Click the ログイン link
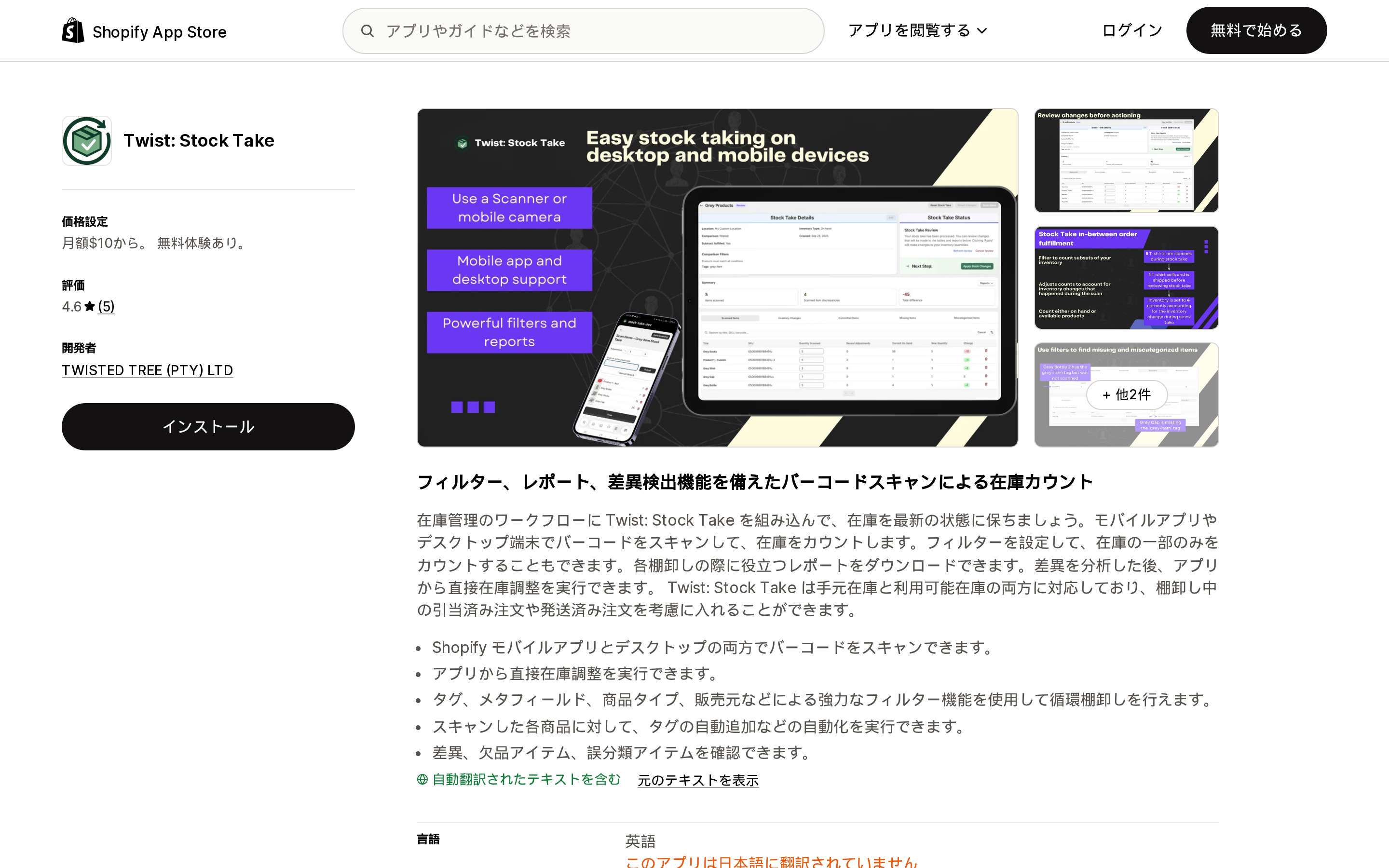The height and width of the screenshot is (868, 1389). pos(1132,30)
